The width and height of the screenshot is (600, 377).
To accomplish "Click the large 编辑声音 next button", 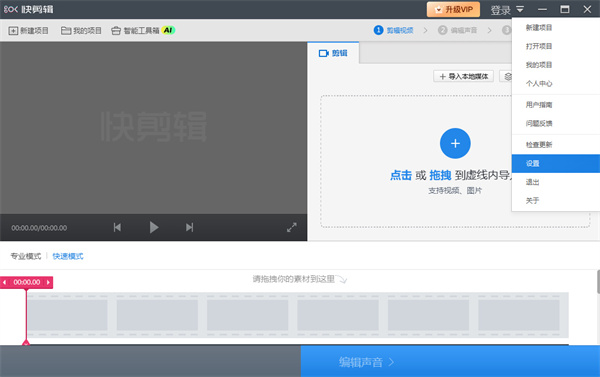I will [x=450, y=361].
